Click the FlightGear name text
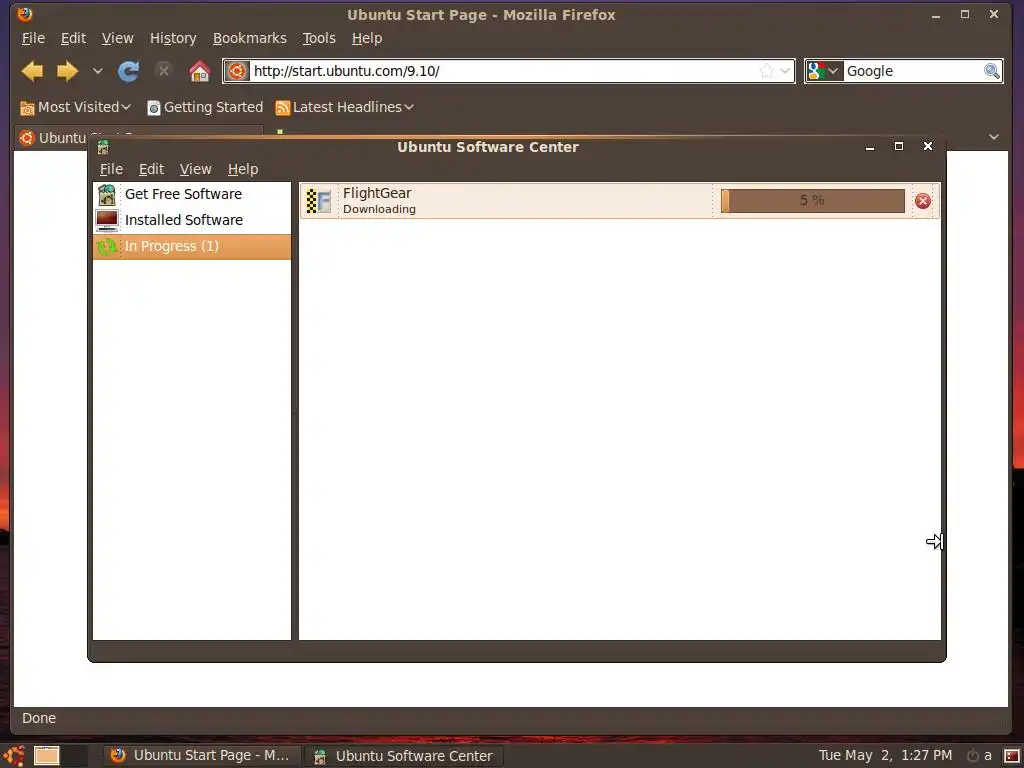Screen dimensions: 1024x768 point(377,193)
